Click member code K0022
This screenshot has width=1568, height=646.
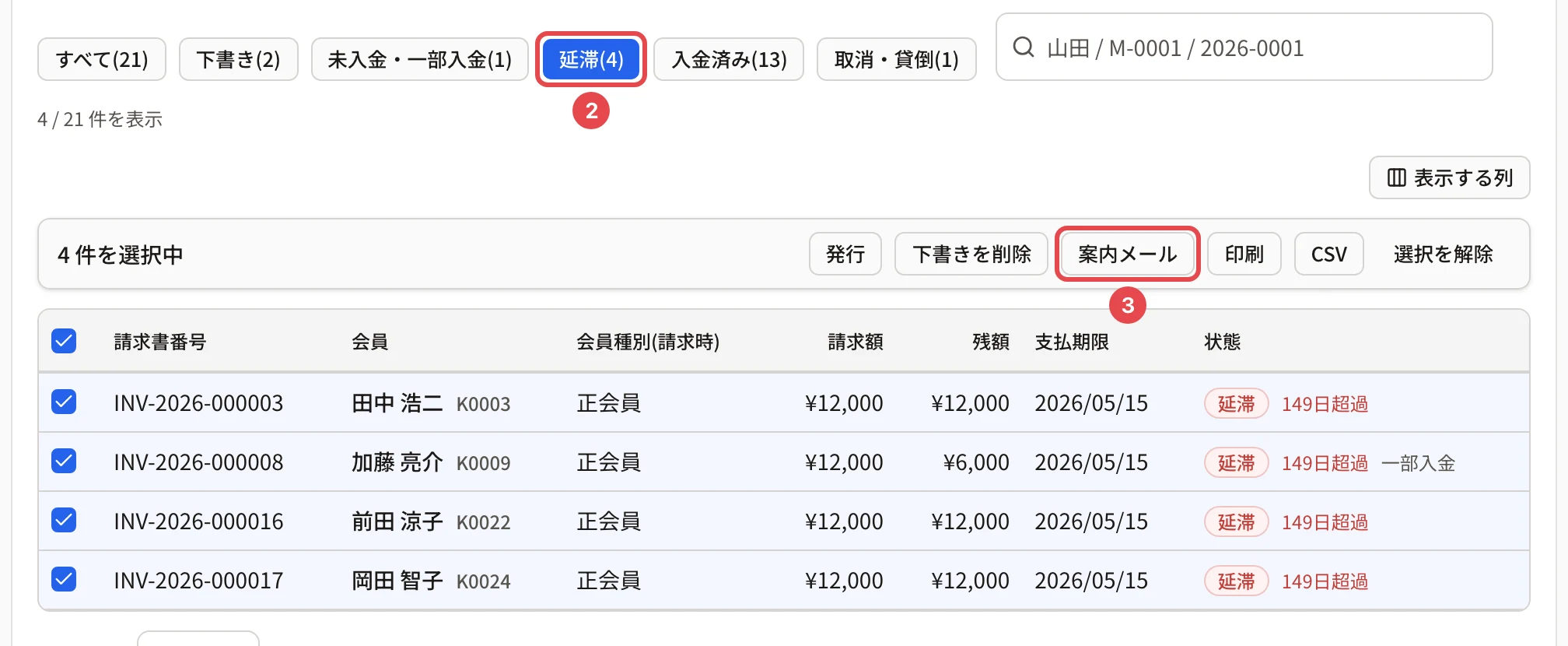tap(484, 522)
